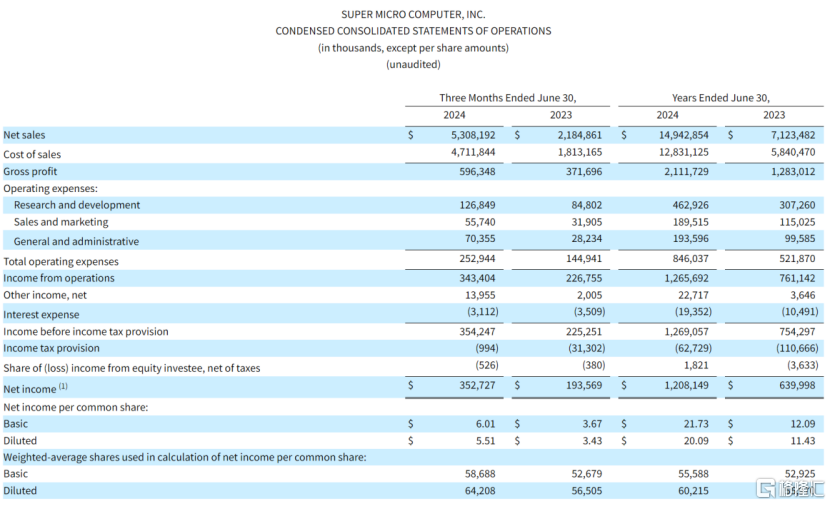The width and height of the screenshot is (831, 505).
Task: Select General and administrative value 193,596
Action: pos(690,239)
